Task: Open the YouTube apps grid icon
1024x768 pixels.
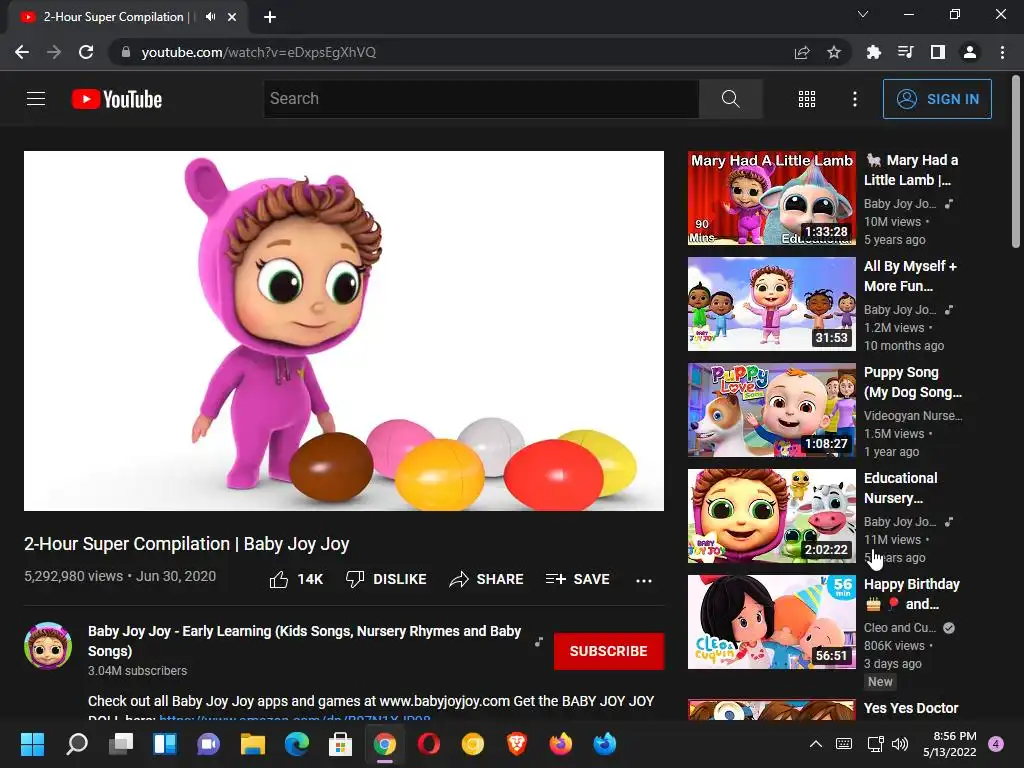Action: [807, 99]
